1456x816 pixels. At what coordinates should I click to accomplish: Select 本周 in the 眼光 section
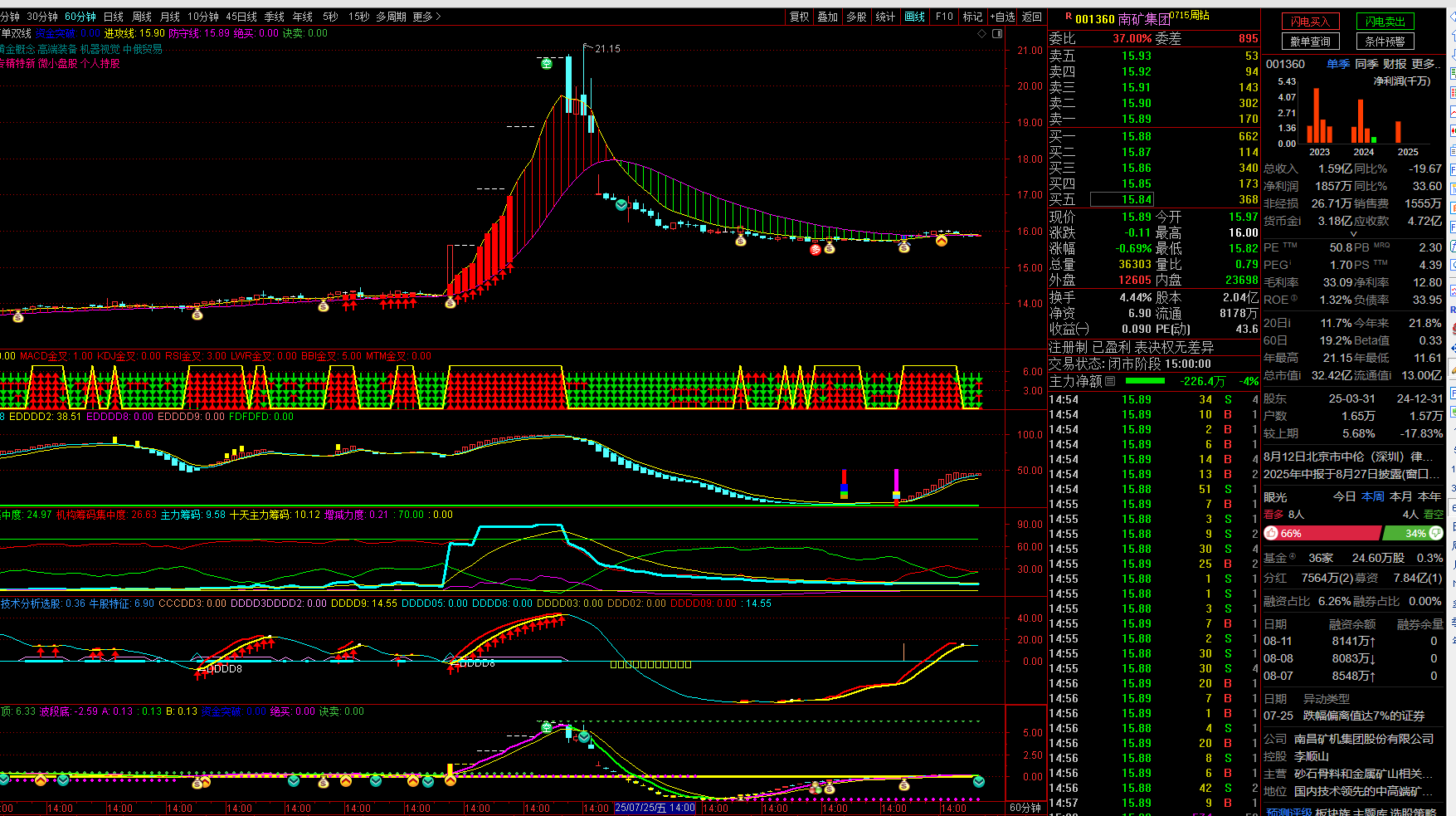click(1373, 496)
